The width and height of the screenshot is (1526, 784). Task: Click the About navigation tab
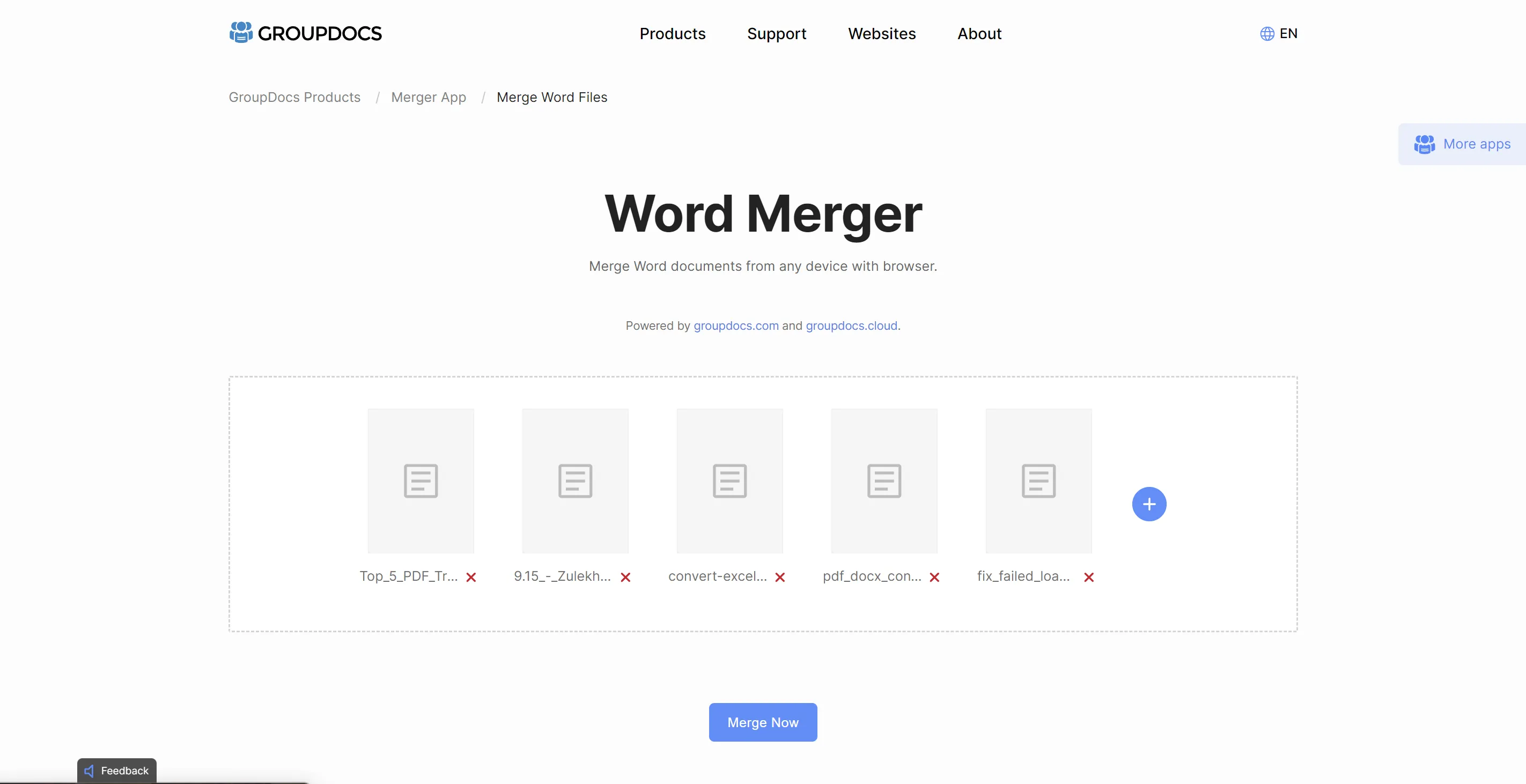(x=979, y=33)
